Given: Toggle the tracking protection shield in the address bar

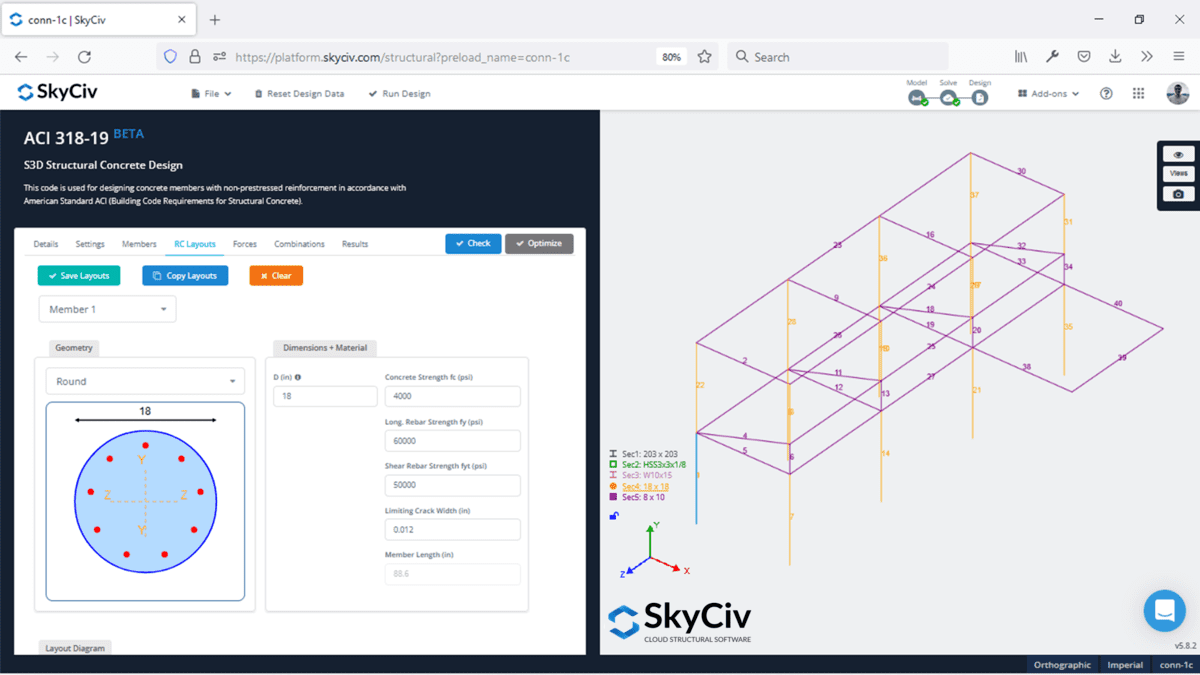Looking at the screenshot, I should click(x=170, y=56).
